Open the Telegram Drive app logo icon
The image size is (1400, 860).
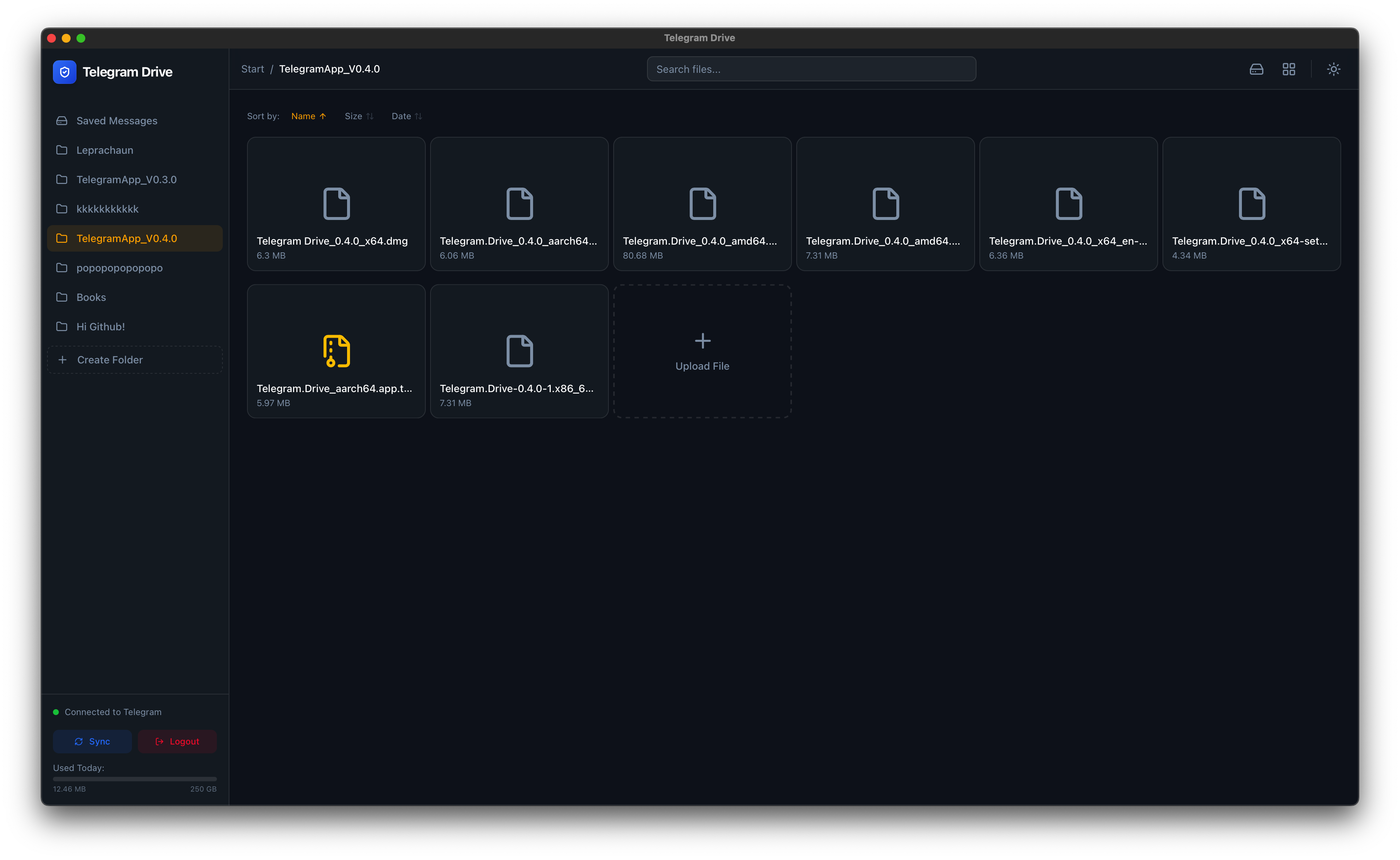coord(64,72)
